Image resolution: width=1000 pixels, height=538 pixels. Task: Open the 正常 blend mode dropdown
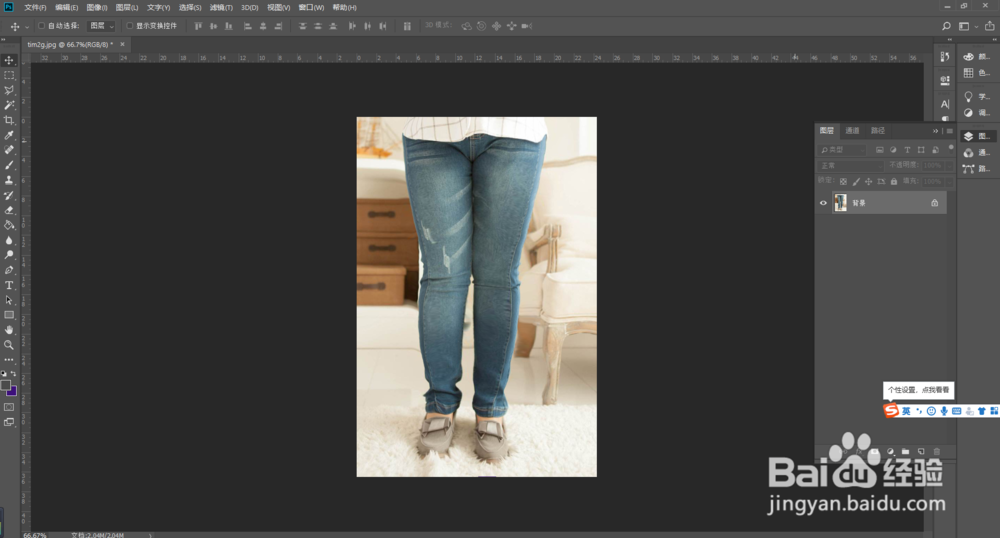(x=851, y=166)
